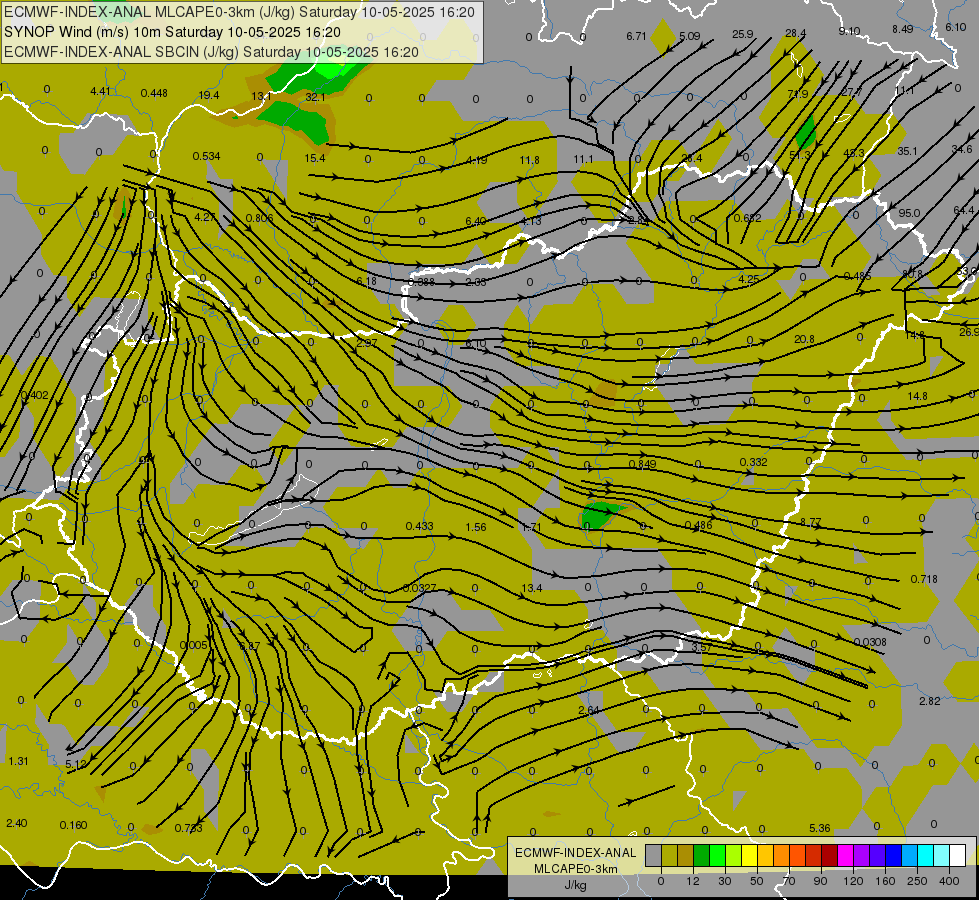Click the map value 4.41
The height and width of the screenshot is (900, 979).
point(100,91)
